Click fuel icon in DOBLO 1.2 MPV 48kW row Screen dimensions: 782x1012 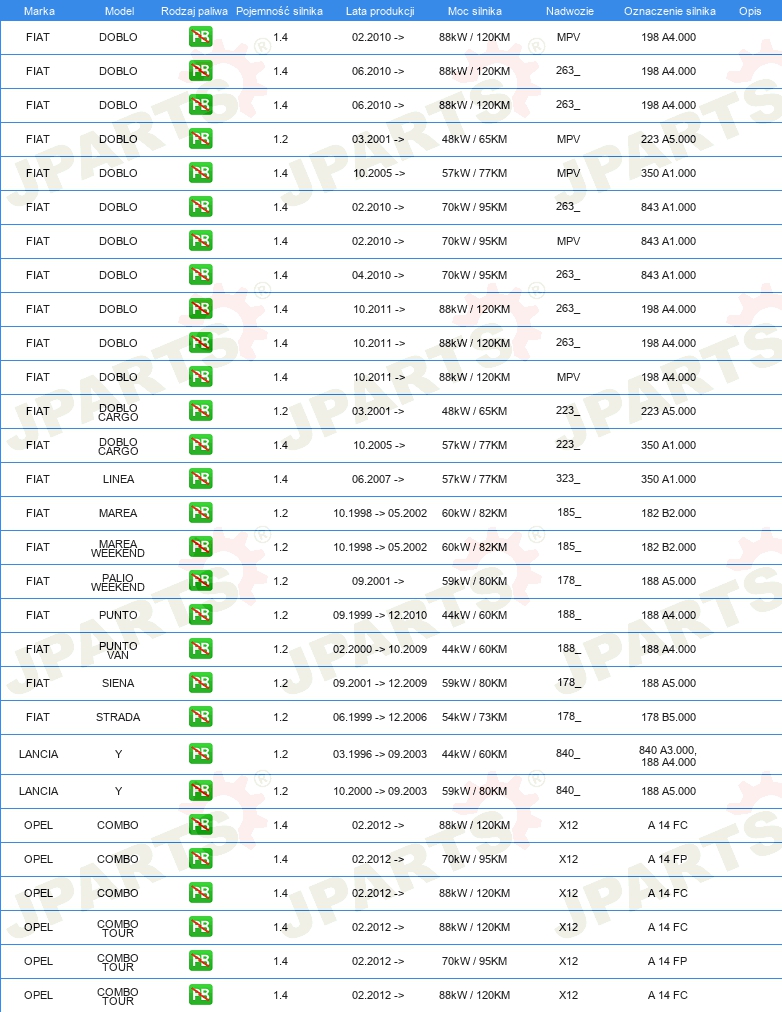coord(201,139)
